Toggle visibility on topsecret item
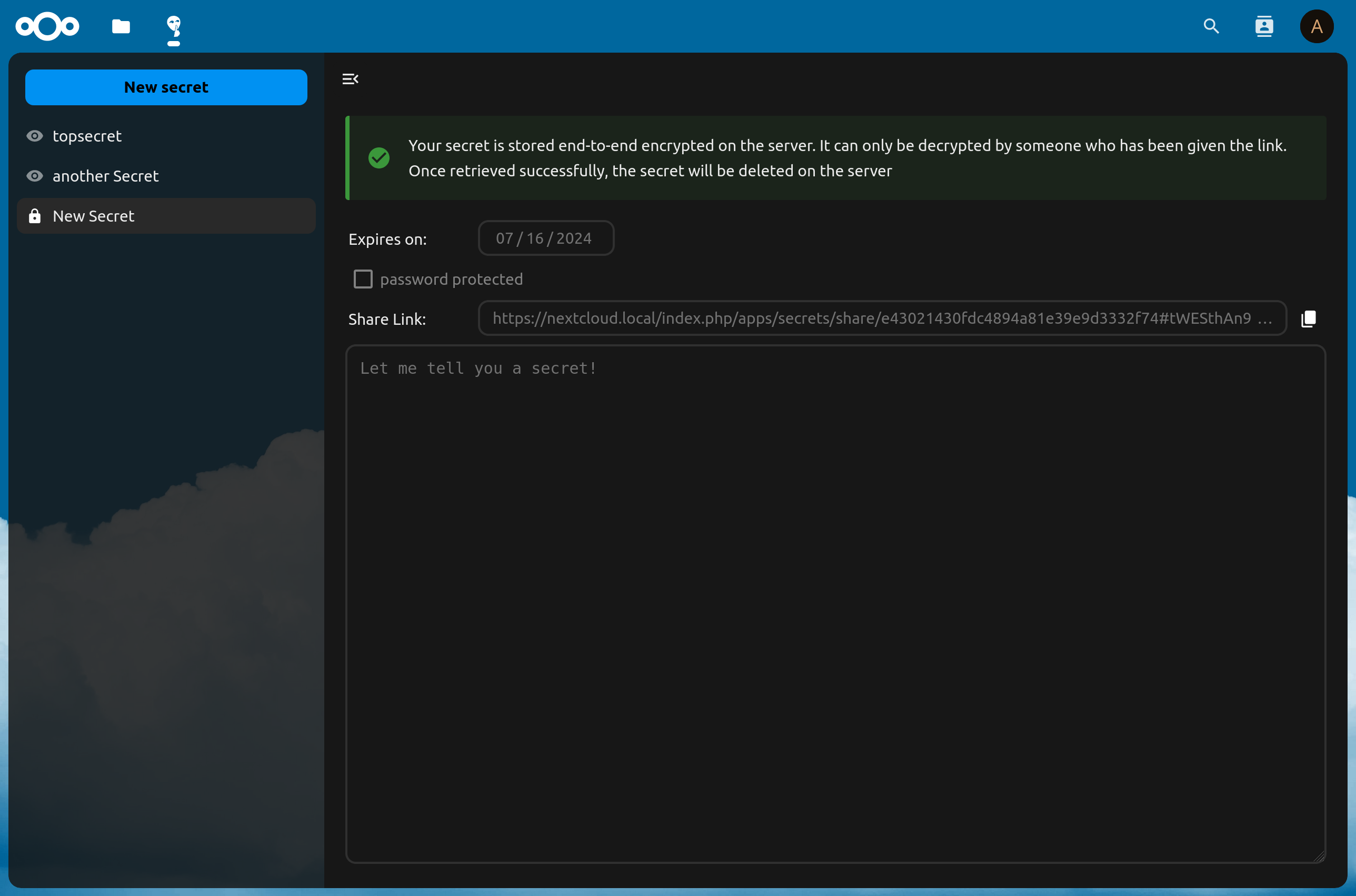Screen dimensions: 1356x896 click(x=35, y=135)
